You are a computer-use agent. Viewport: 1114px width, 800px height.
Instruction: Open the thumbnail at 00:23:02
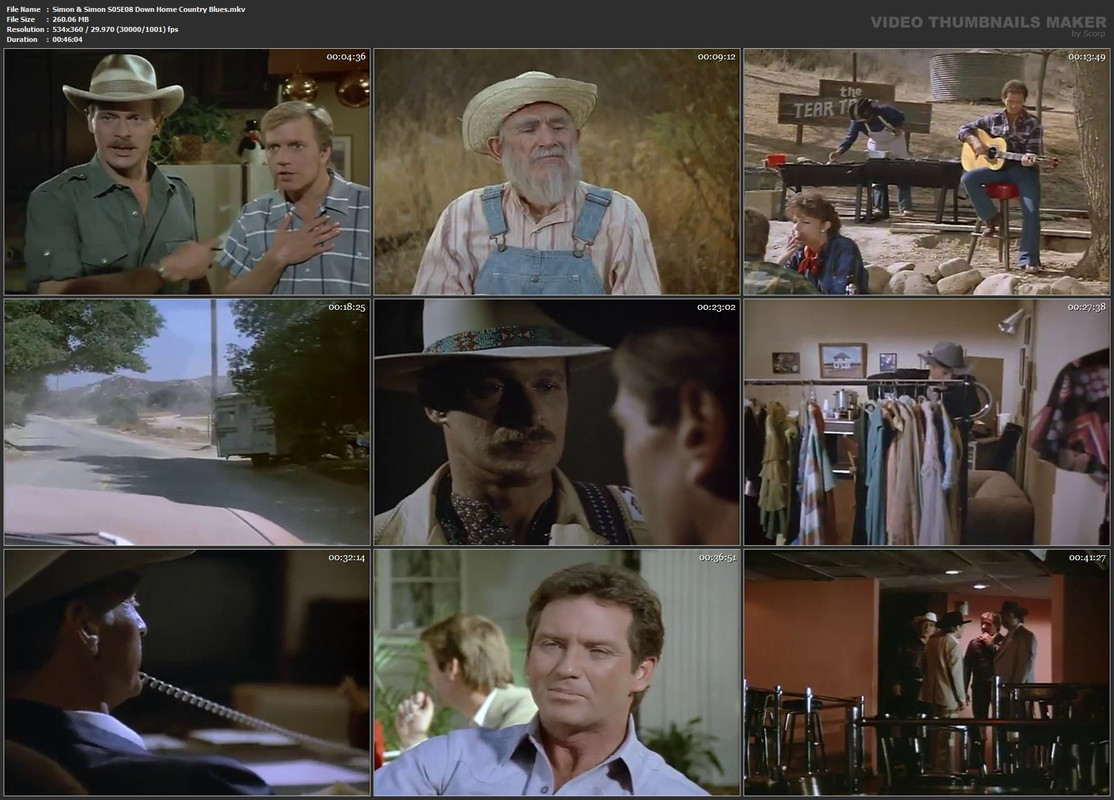(x=557, y=422)
